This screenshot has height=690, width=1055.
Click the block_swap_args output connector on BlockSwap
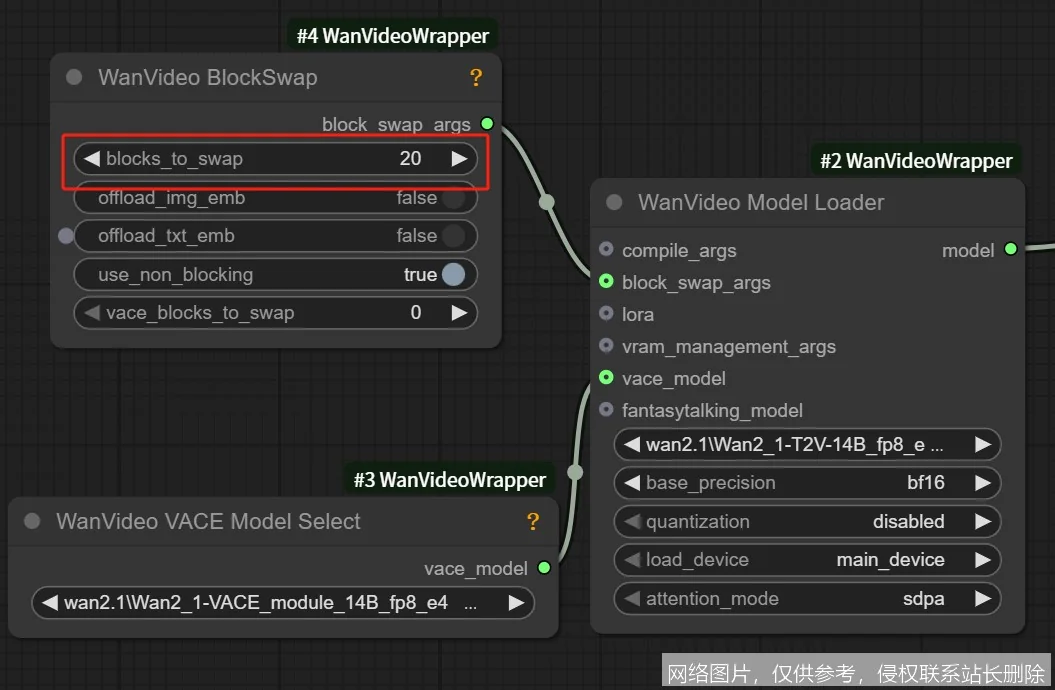coord(487,124)
